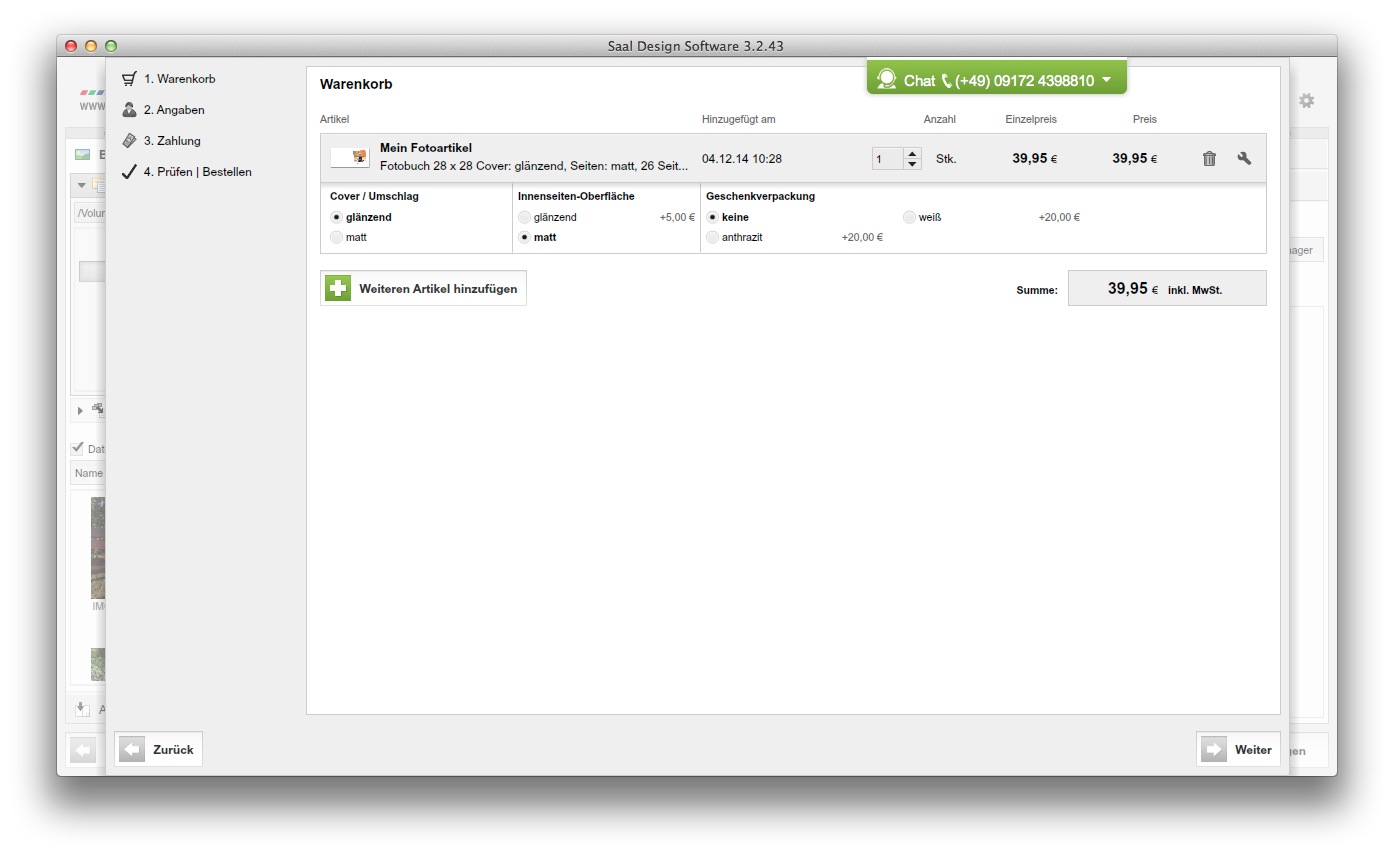
Task: Click the green plus icon
Action: point(338,288)
